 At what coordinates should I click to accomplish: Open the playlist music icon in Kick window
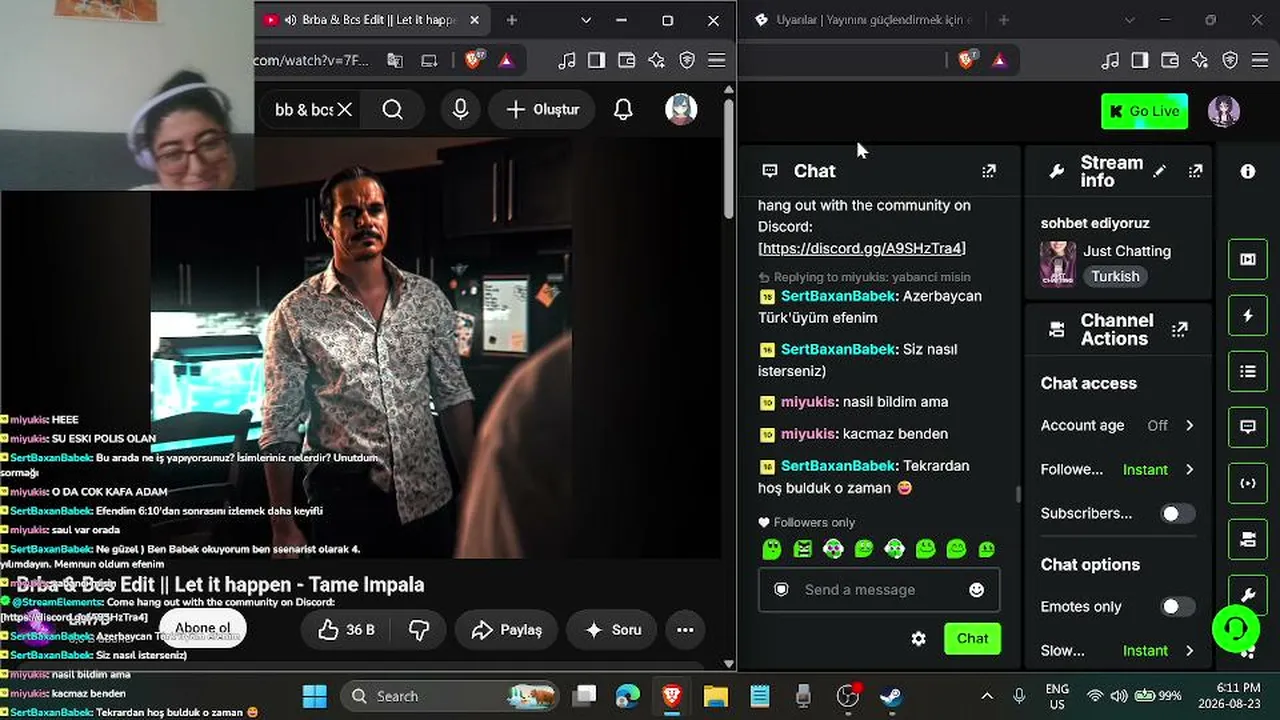pyautogui.click(x=1110, y=60)
